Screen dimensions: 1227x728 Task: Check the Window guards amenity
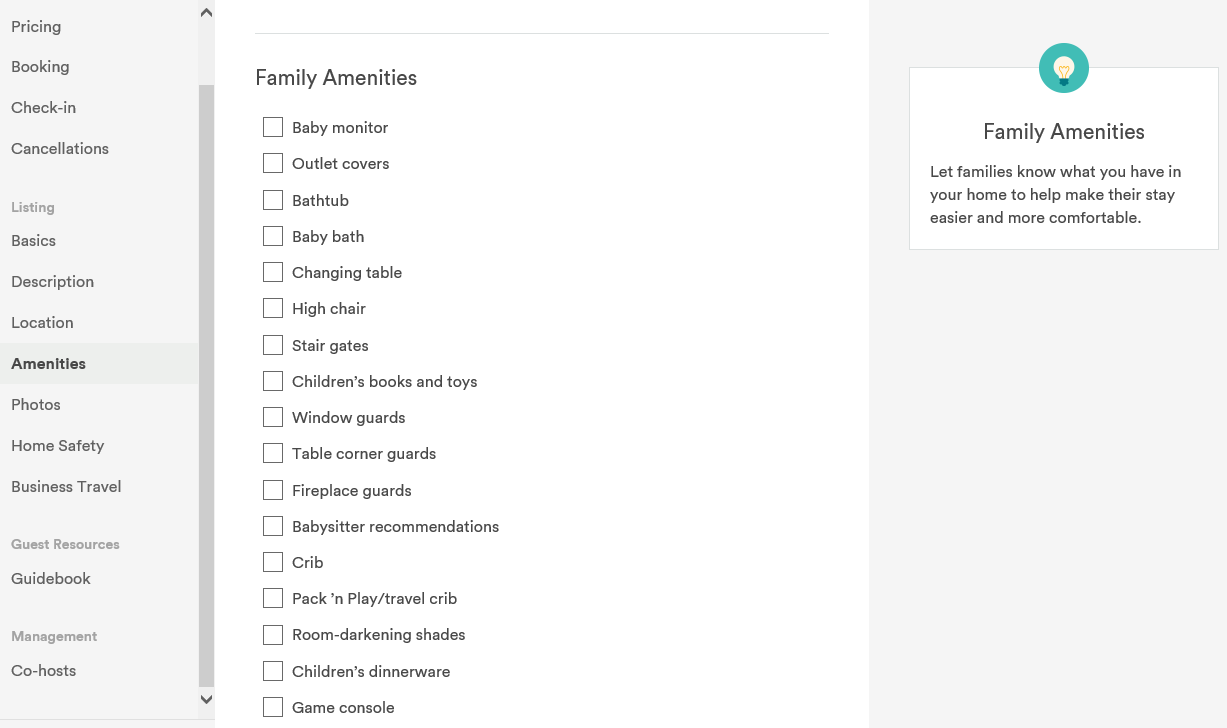[x=273, y=417]
